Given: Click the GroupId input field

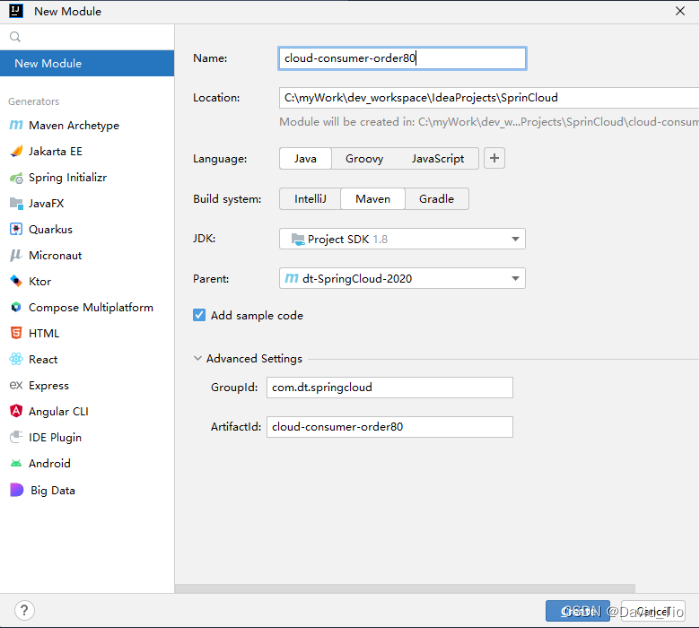Looking at the screenshot, I should pyautogui.click(x=390, y=387).
